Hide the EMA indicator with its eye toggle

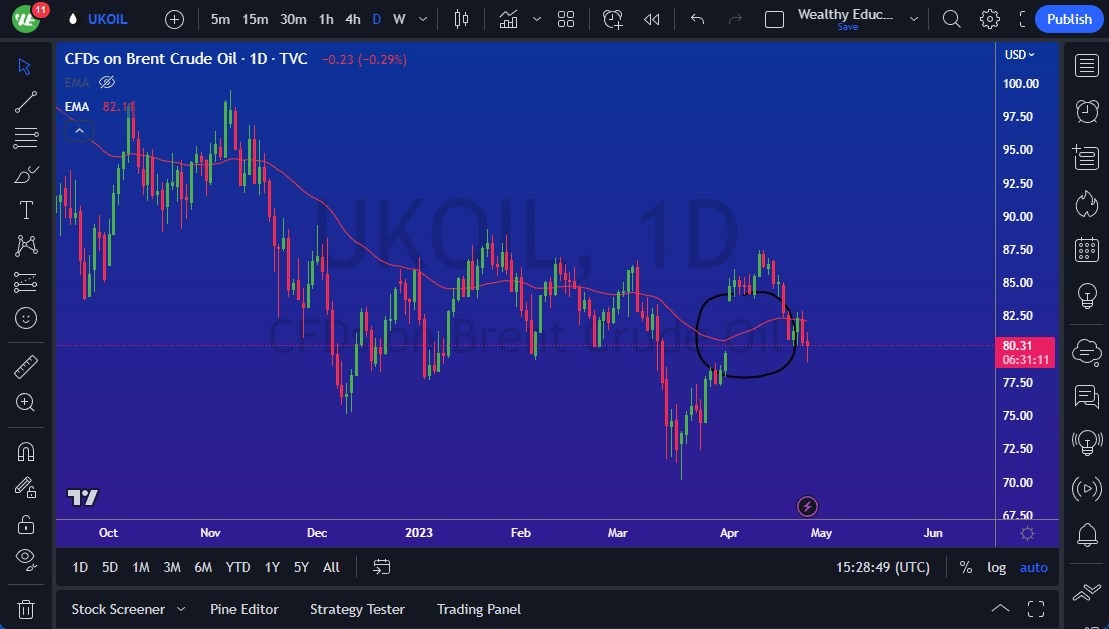106,83
